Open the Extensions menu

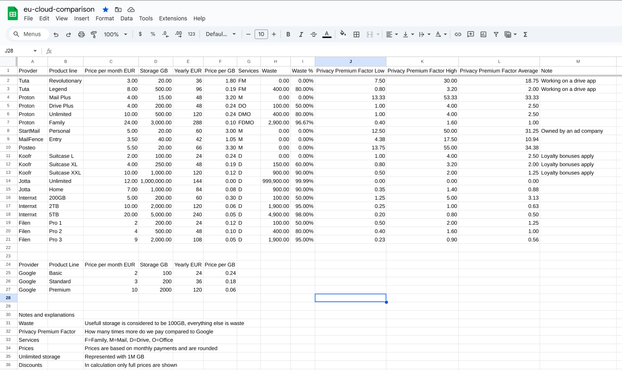173,19
